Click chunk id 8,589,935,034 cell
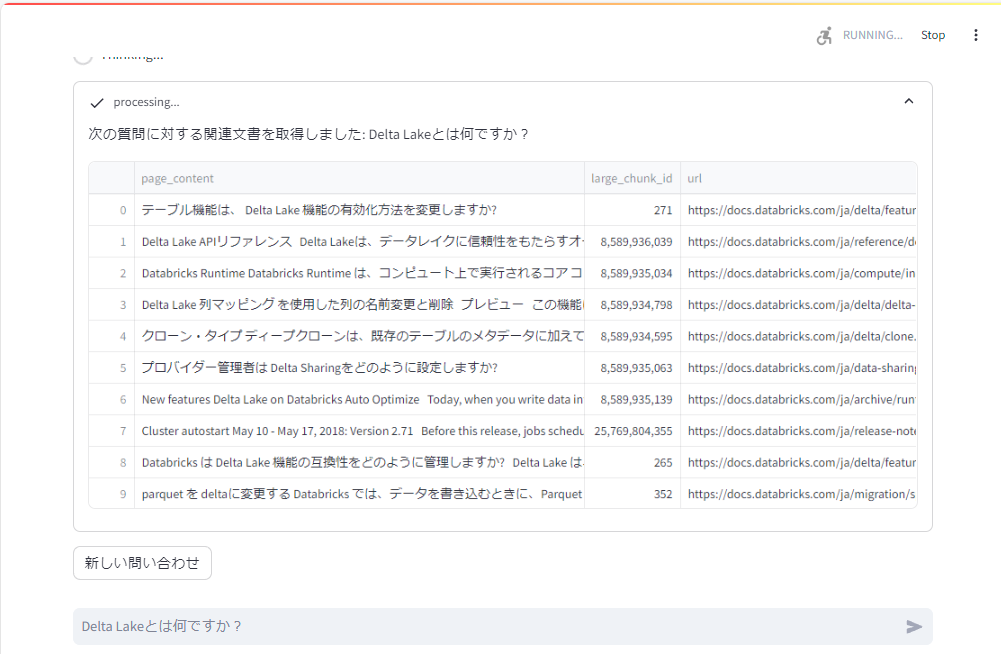1001x654 pixels. [632, 273]
